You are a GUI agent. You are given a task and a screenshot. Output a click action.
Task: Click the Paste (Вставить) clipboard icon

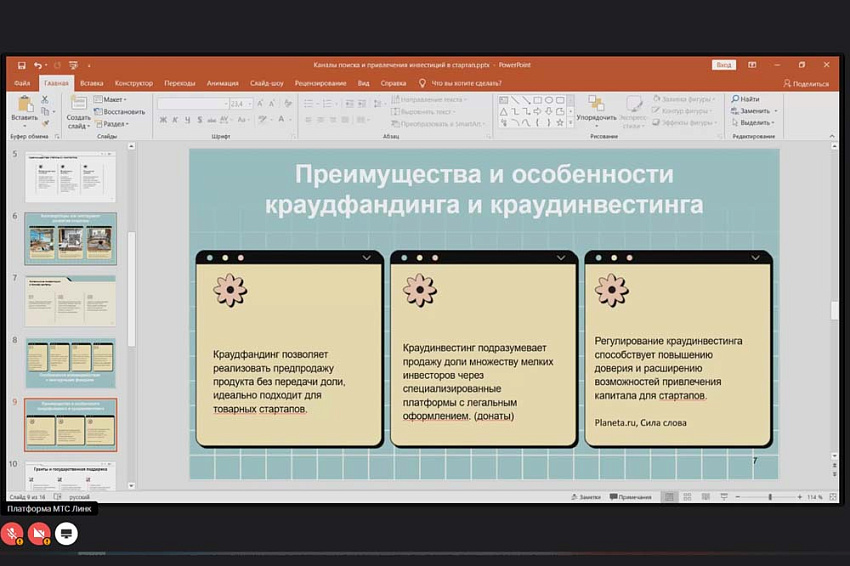pos(23,106)
